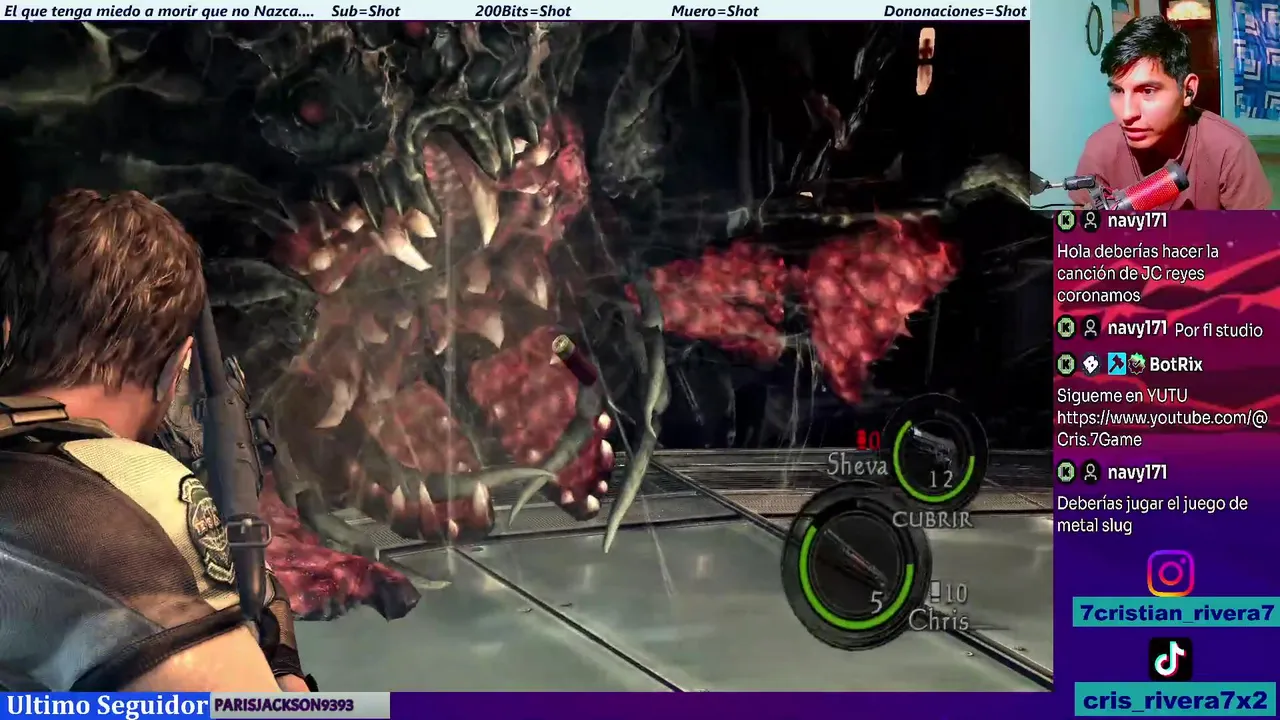Click user avatar icon above 'Deberías jugar el juego'
1280x720 pixels.
pyautogui.click(x=1091, y=472)
